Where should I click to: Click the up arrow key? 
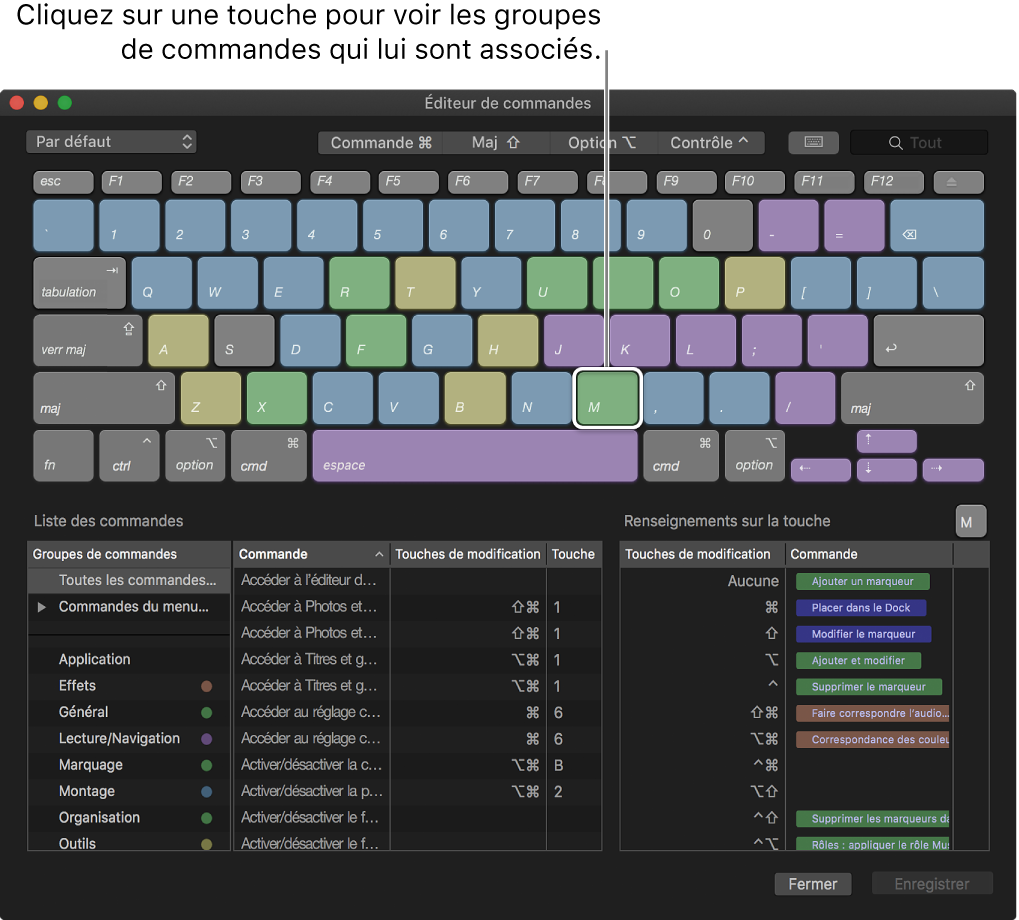click(x=886, y=441)
